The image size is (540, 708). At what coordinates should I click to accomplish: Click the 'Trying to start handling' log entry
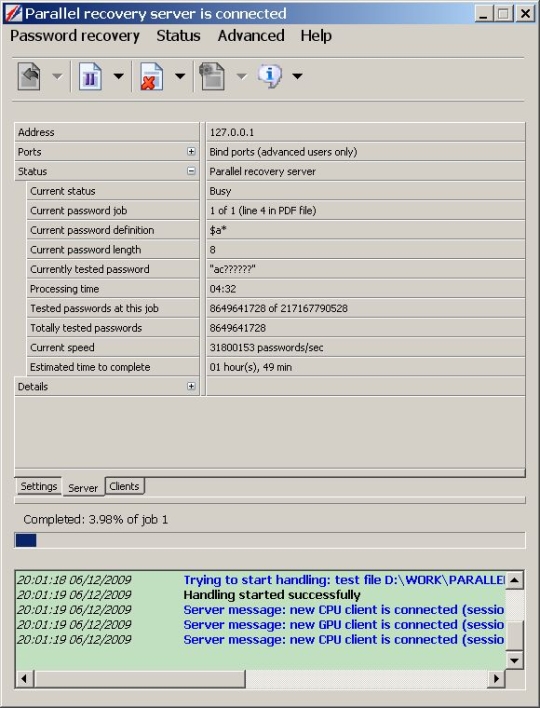coord(344,580)
